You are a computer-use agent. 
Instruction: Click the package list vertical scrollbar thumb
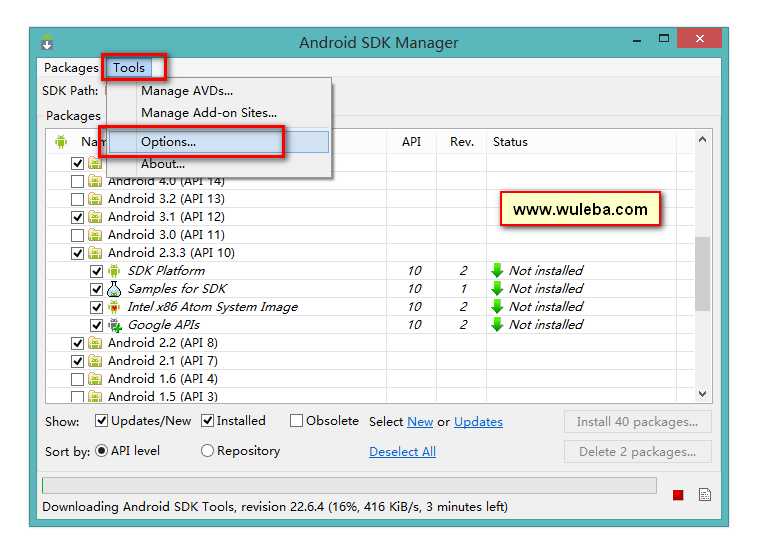point(702,274)
